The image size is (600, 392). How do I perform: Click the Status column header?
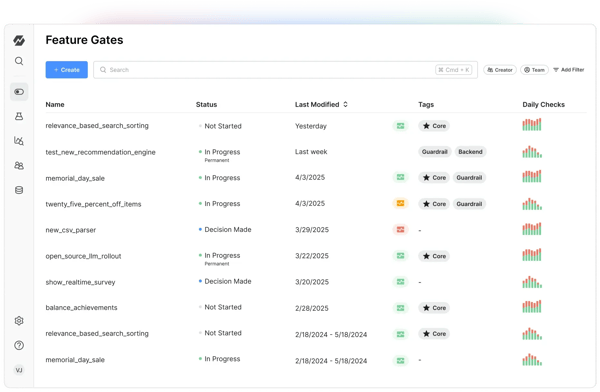[206, 105]
